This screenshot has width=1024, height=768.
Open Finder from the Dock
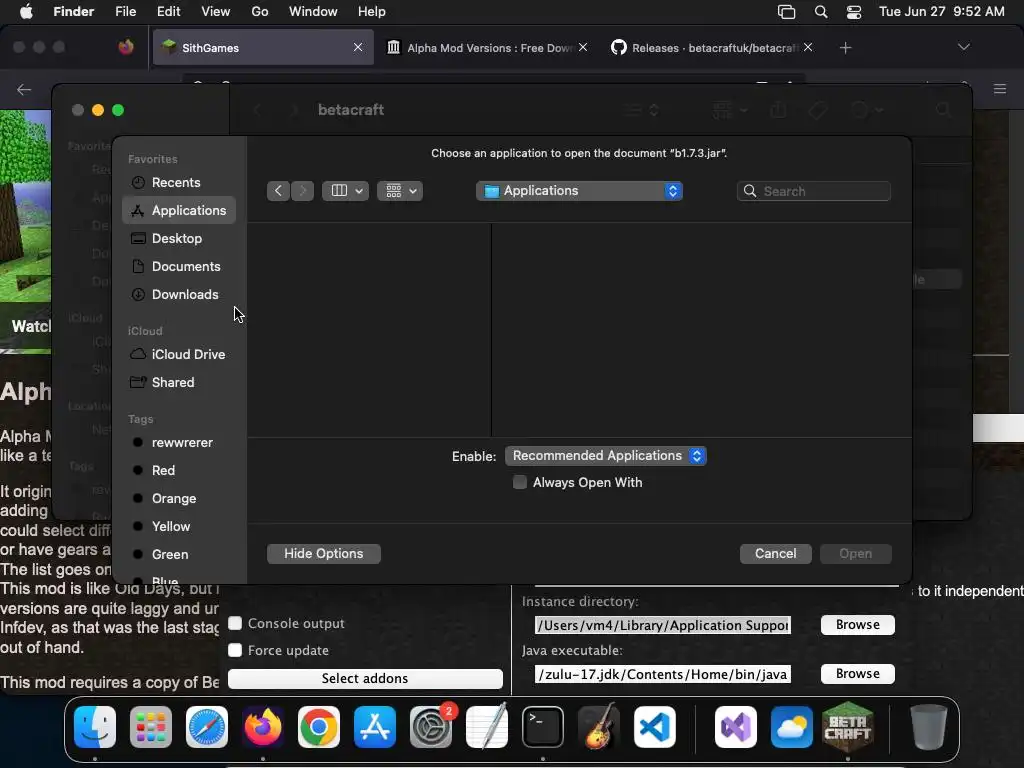pyautogui.click(x=95, y=727)
